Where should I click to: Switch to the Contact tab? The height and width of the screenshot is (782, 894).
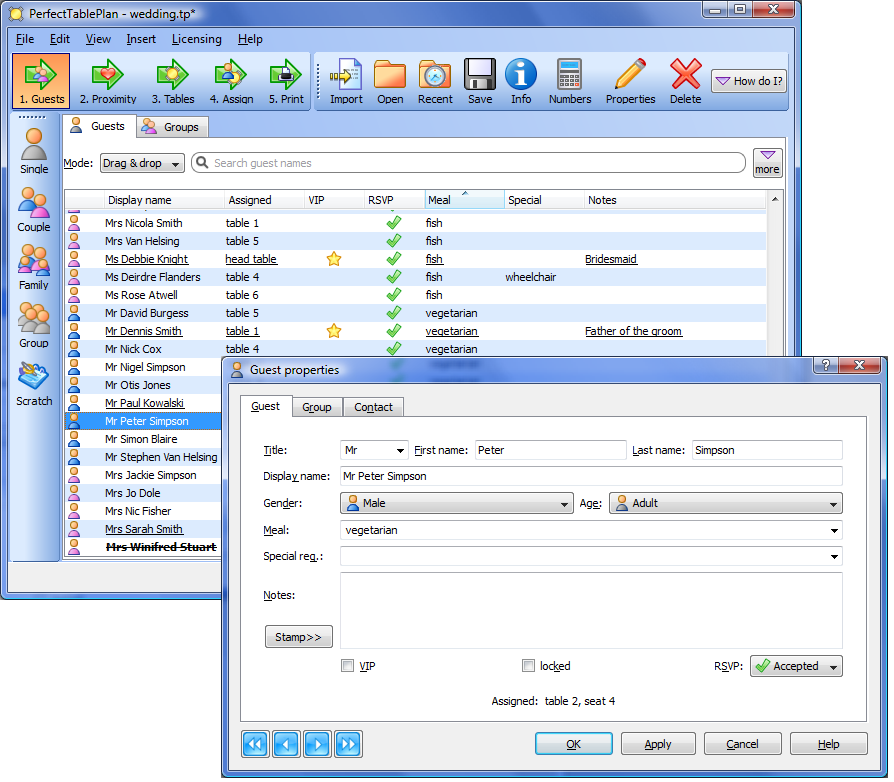point(373,407)
